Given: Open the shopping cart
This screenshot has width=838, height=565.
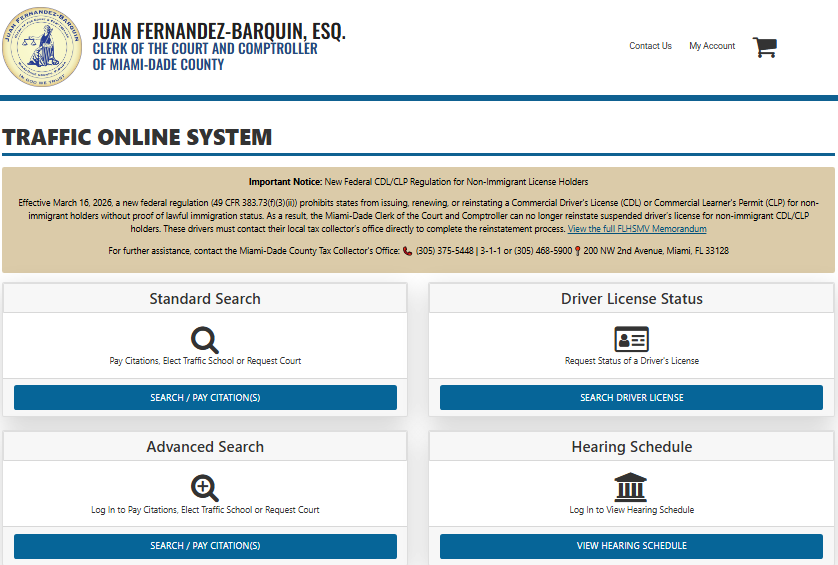Looking at the screenshot, I should pos(765,47).
